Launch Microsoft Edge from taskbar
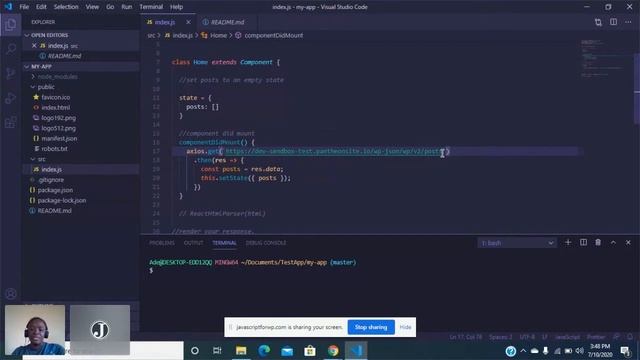Screen dimensions: 640x360 [x=264, y=351]
